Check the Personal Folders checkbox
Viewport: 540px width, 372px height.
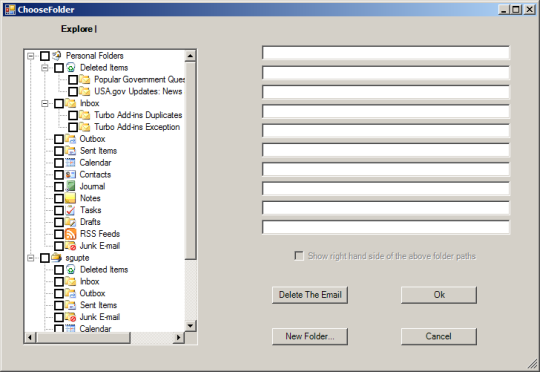pyautogui.click(x=45, y=56)
